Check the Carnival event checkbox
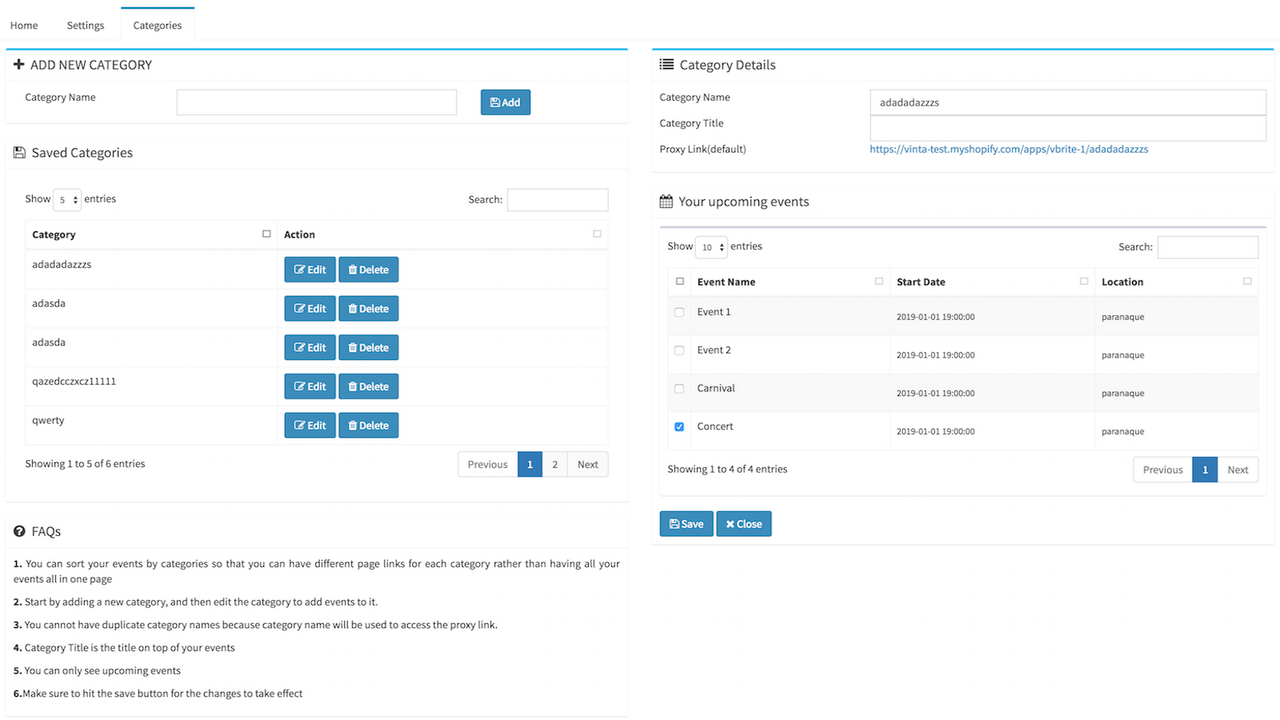 [x=680, y=388]
